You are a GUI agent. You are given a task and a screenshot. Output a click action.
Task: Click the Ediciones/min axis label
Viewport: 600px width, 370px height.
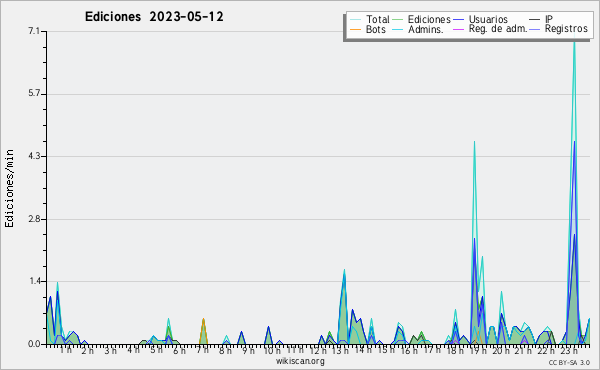click(x=9, y=188)
